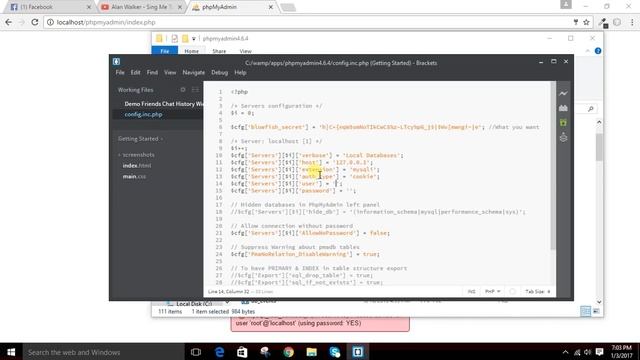640x360 pixels.
Task: Click the File Explorer vertical scrollbar thumb
Action: click(599, 147)
